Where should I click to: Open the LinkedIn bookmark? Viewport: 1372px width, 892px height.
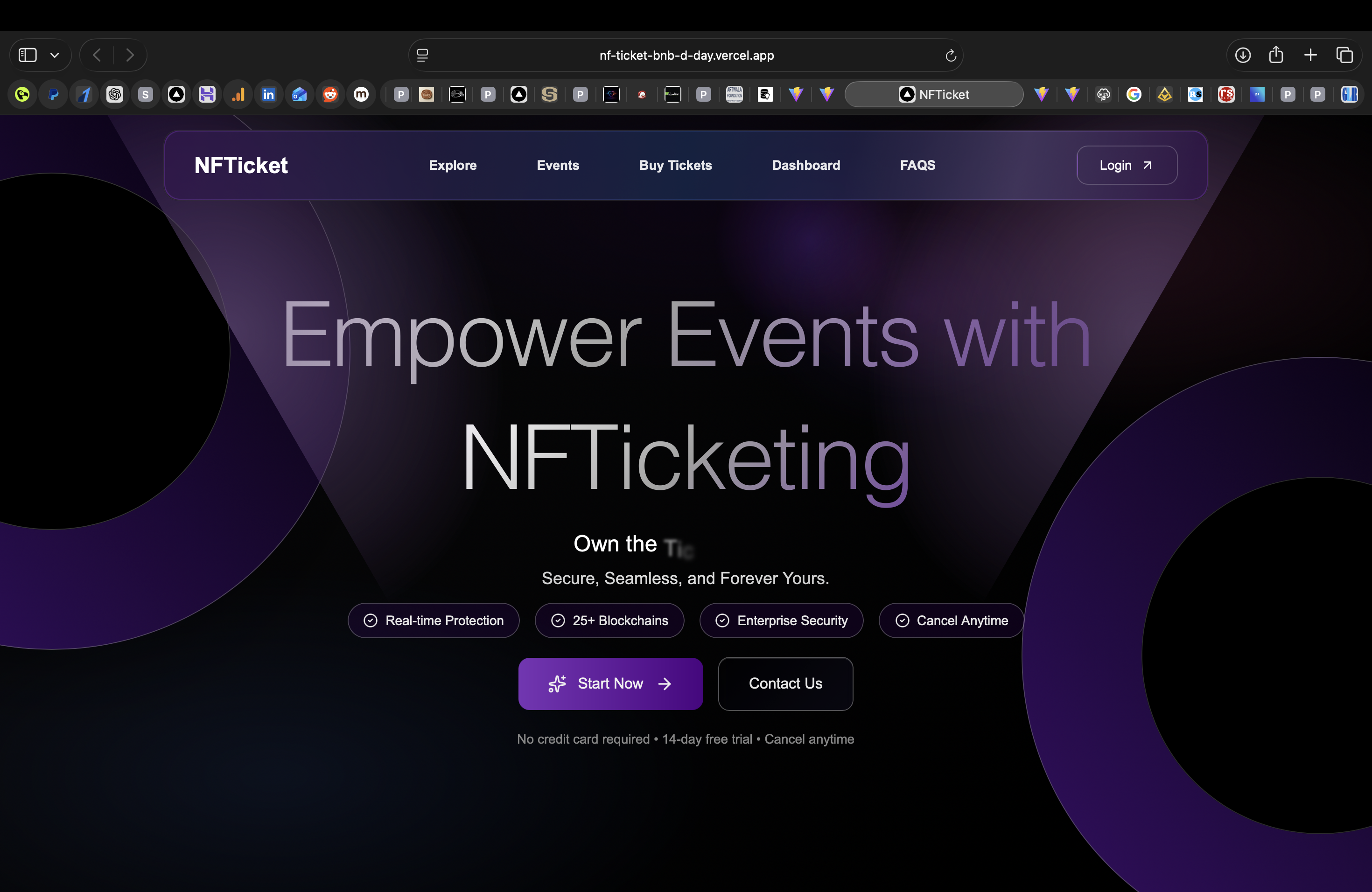(269, 94)
